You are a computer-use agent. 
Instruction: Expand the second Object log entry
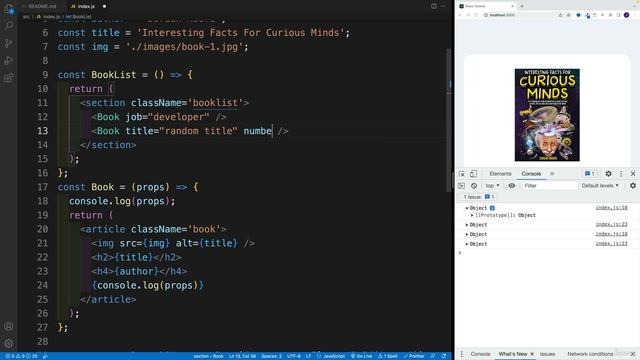coord(467,225)
